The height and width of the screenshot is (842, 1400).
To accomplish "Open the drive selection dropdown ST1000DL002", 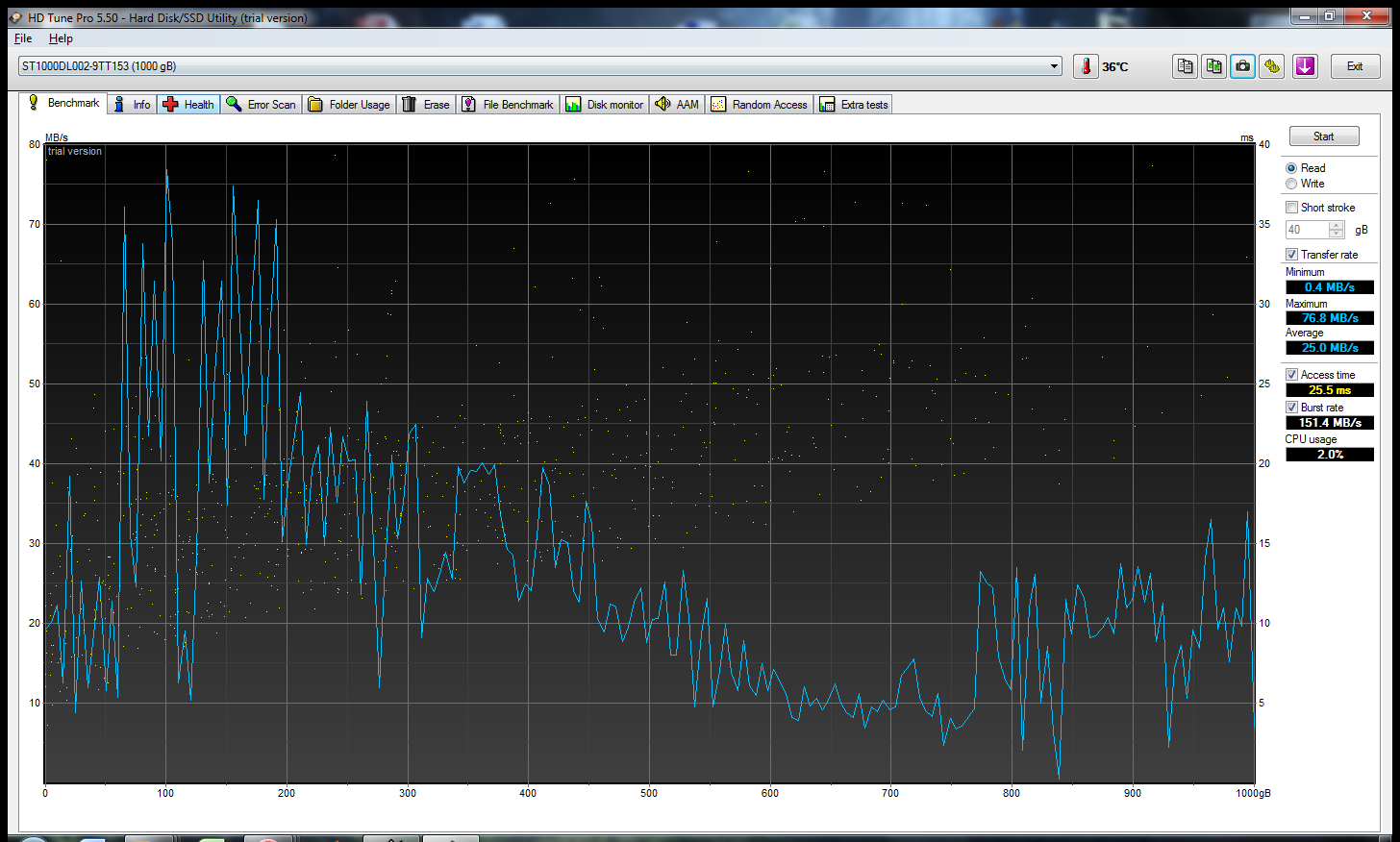I will click(539, 66).
